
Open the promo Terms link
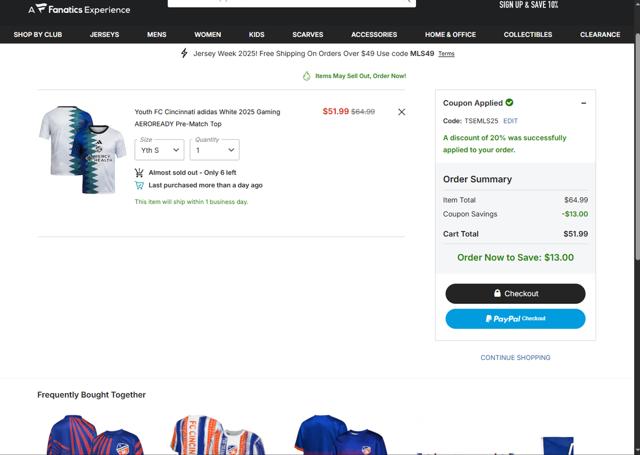pyautogui.click(x=446, y=54)
